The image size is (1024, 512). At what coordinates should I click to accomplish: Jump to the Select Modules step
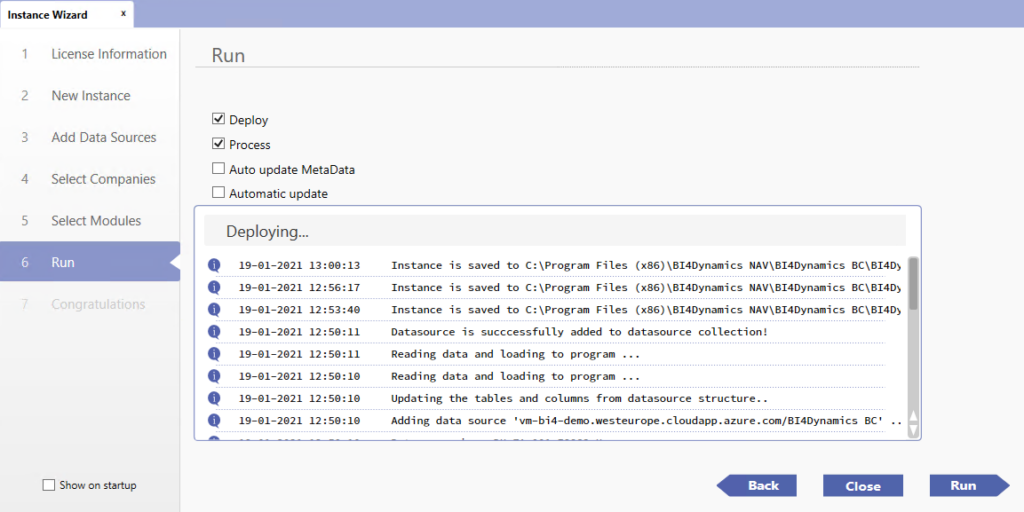pos(96,221)
